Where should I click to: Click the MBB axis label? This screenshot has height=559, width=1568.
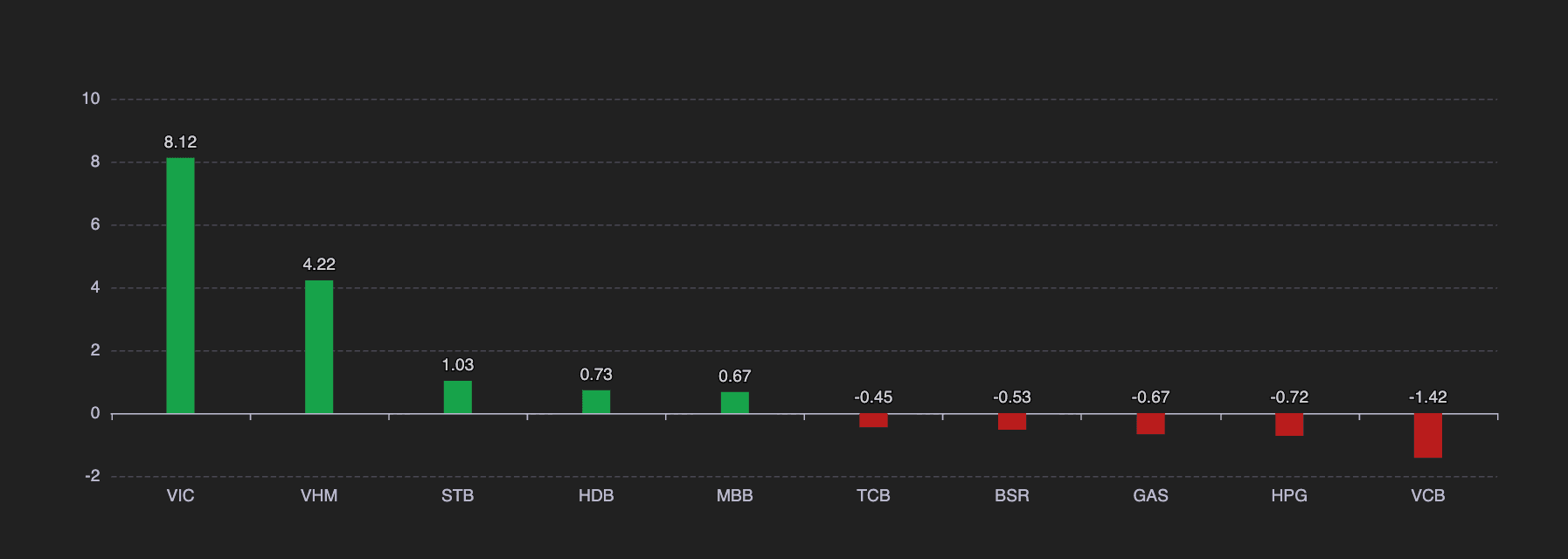coord(735,496)
